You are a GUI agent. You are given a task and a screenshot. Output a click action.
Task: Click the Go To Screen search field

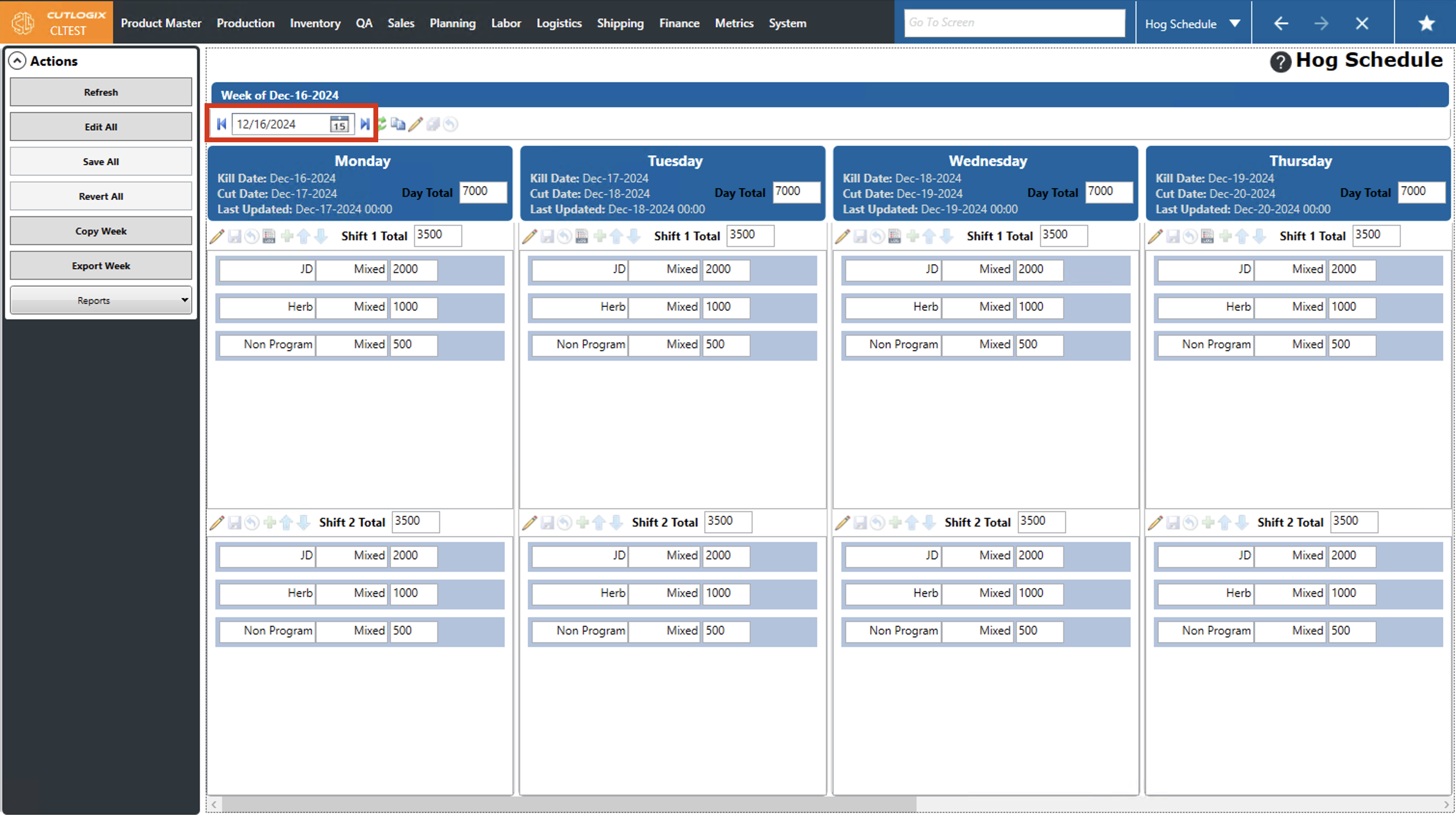(1014, 23)
